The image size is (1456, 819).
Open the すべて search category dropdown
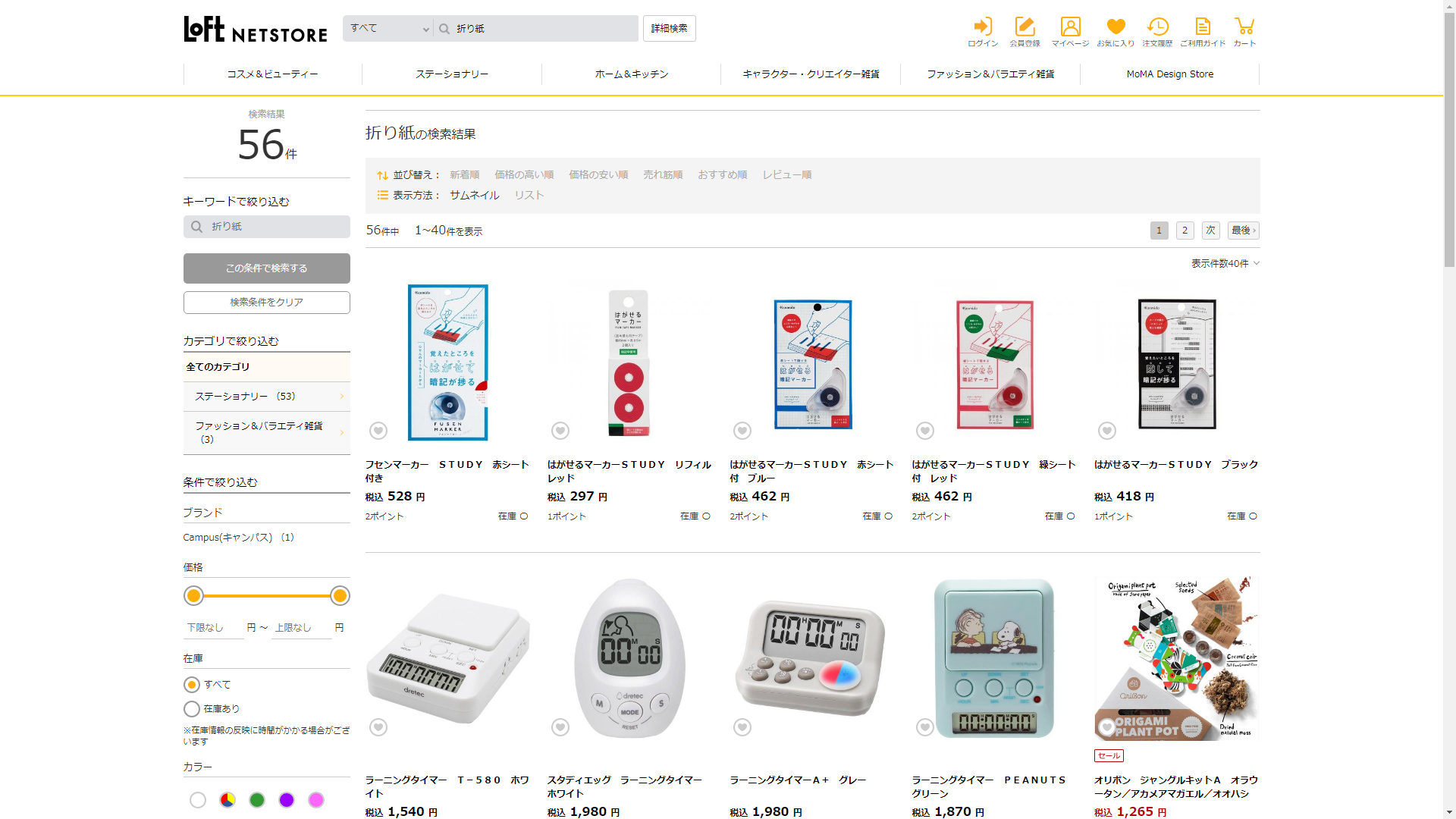coord(388,29)
